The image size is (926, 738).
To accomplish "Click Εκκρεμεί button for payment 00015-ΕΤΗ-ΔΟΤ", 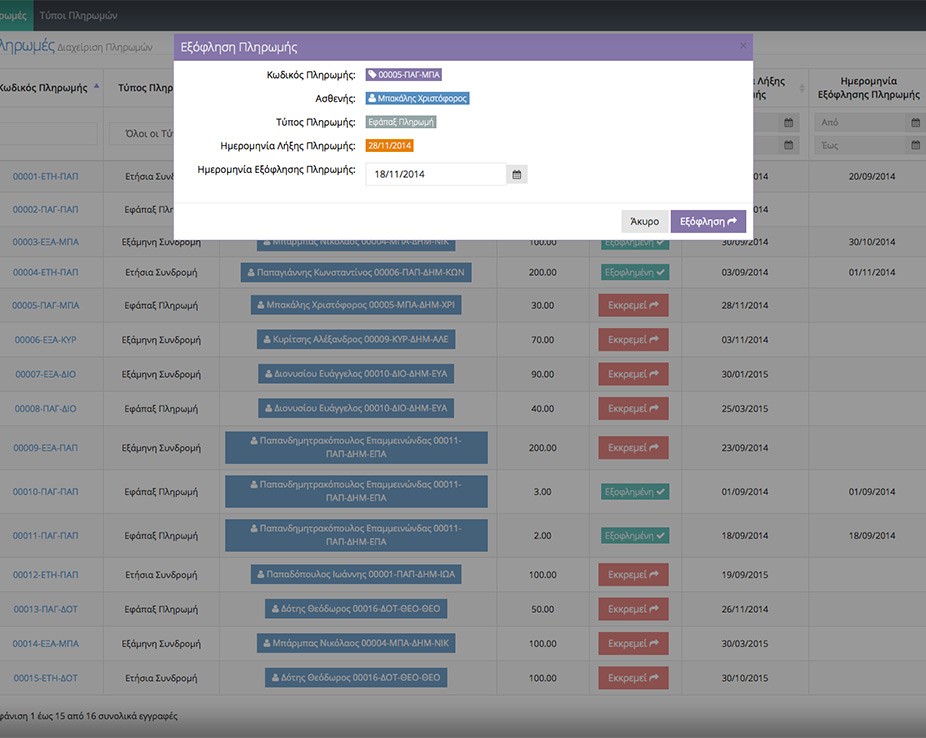I will (633, 678).
